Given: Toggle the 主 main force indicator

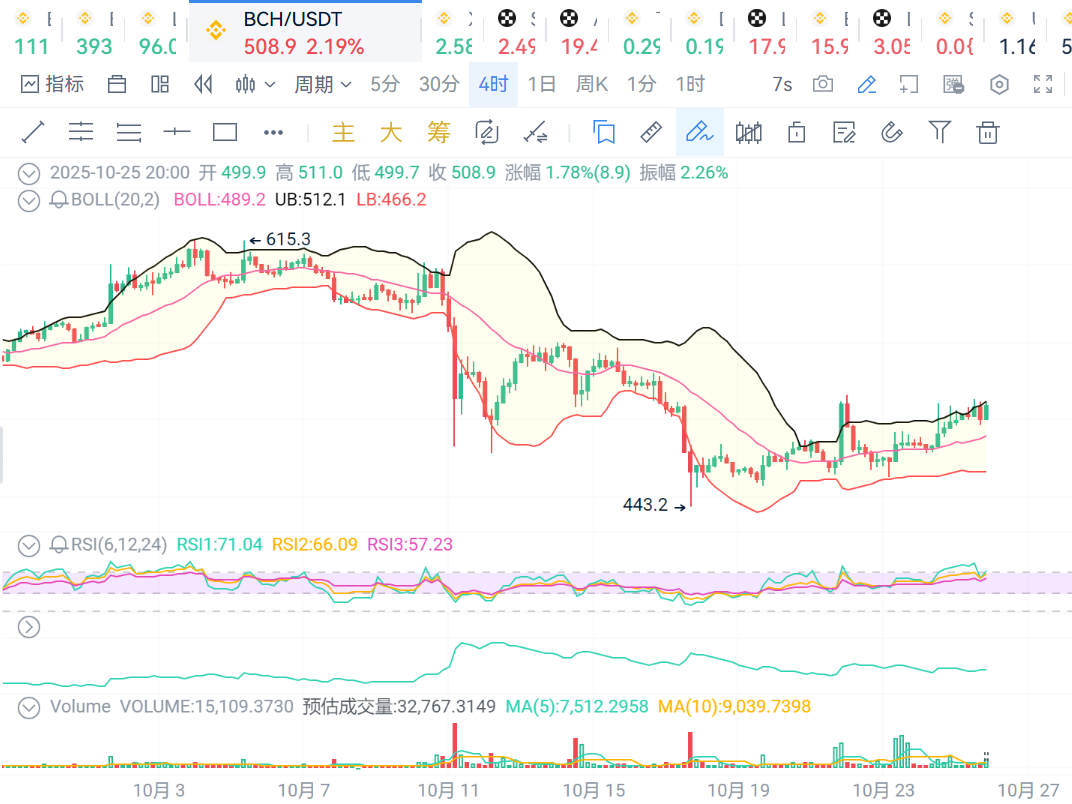Looking at the screenshot, I should pos(343,132).
